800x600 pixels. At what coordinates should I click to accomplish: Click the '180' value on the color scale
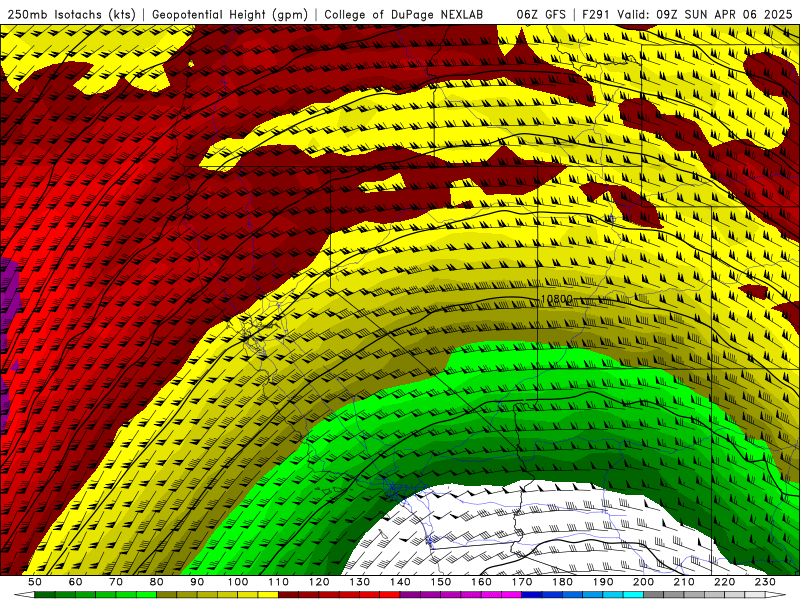[562, 582]
